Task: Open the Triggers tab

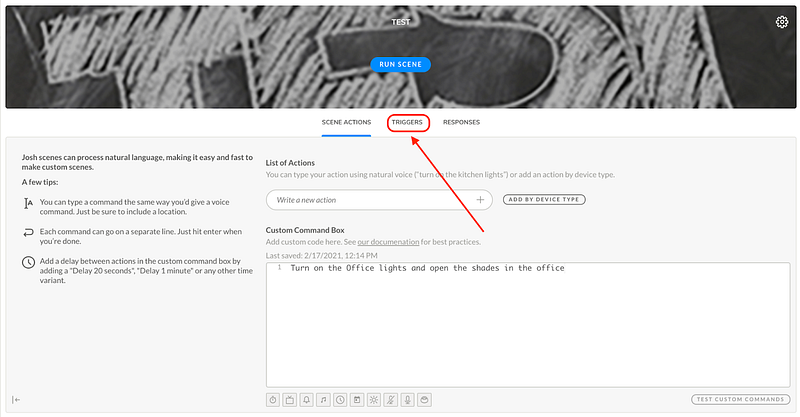Action: tap(407, 122)
